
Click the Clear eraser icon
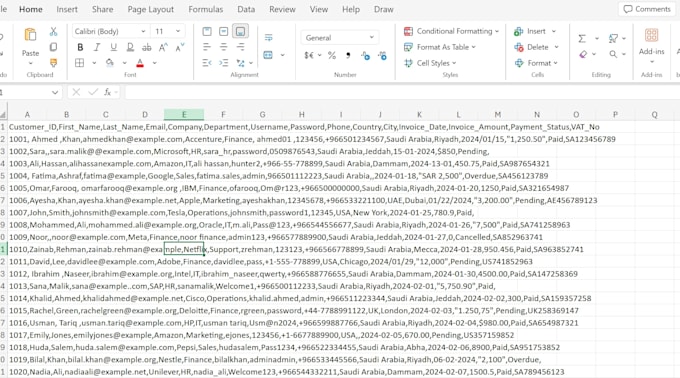[583, 54]
